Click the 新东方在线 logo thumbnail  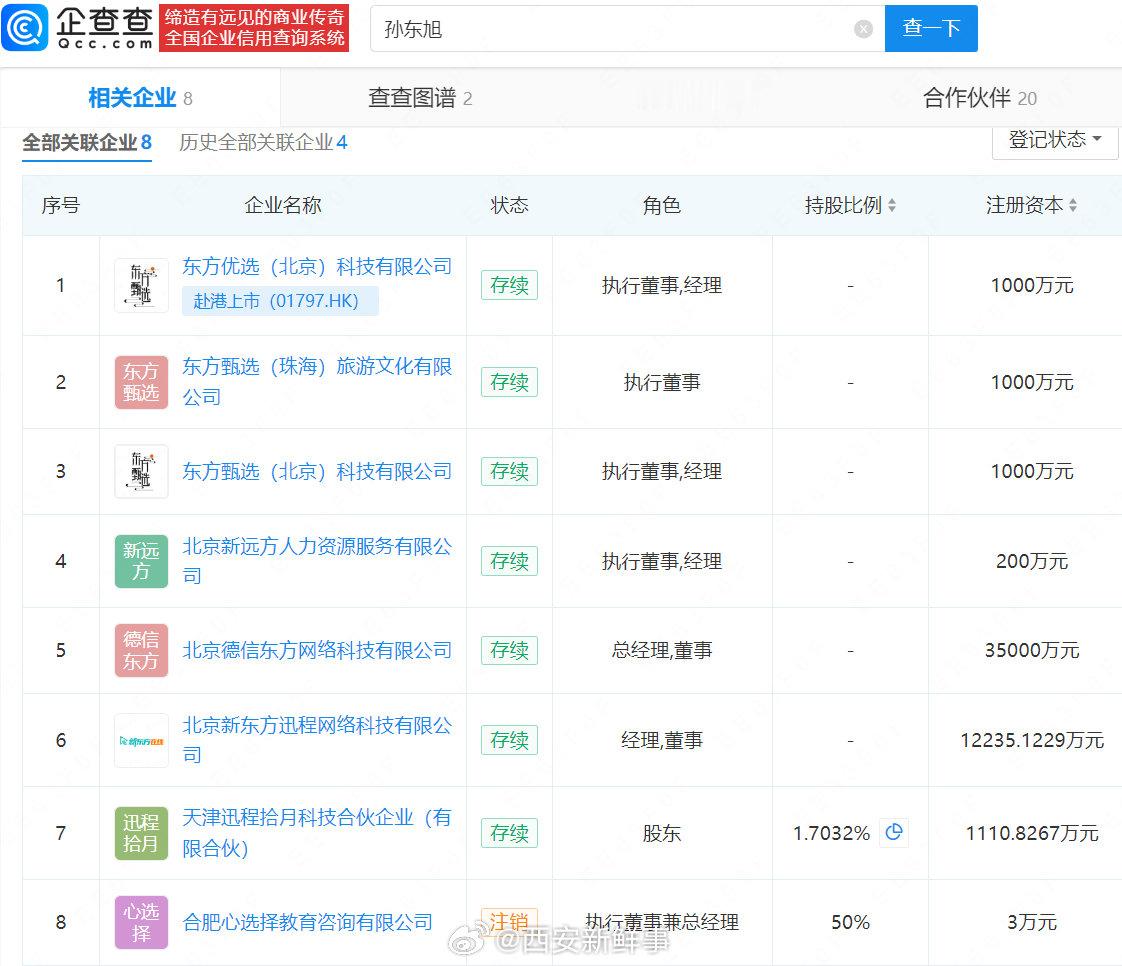coord(141,740)
